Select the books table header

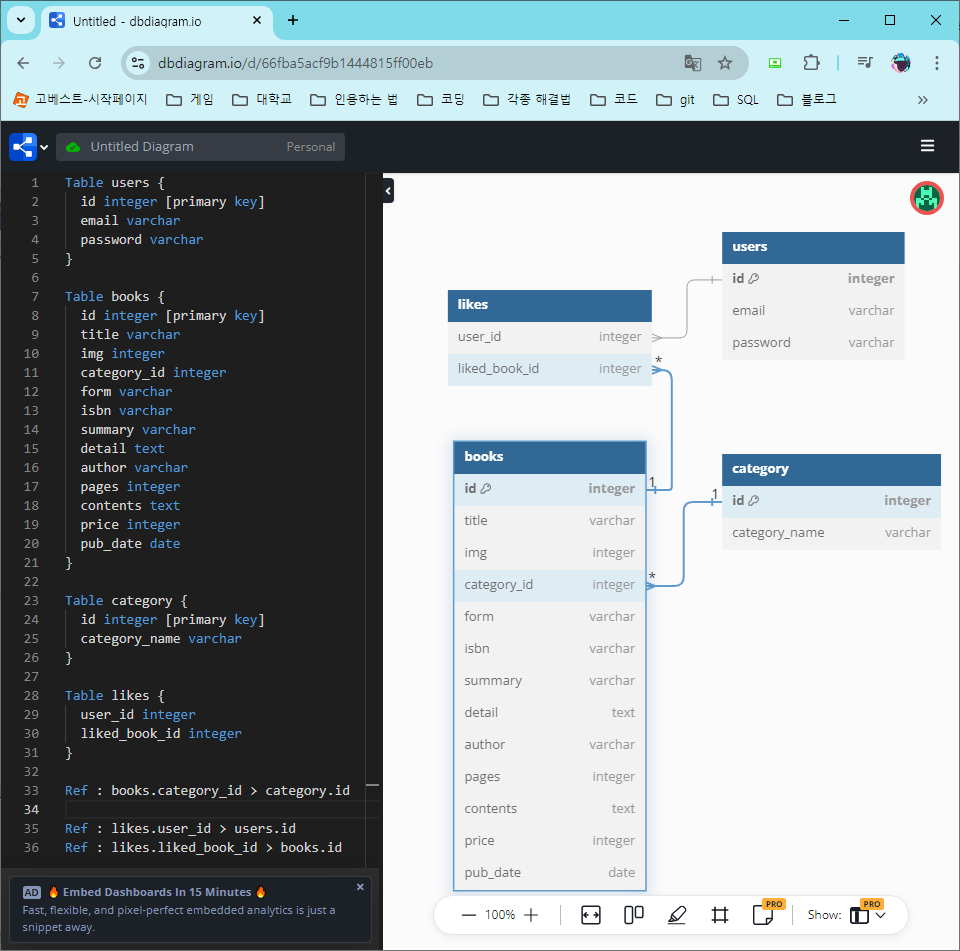(x=549, y=457)
